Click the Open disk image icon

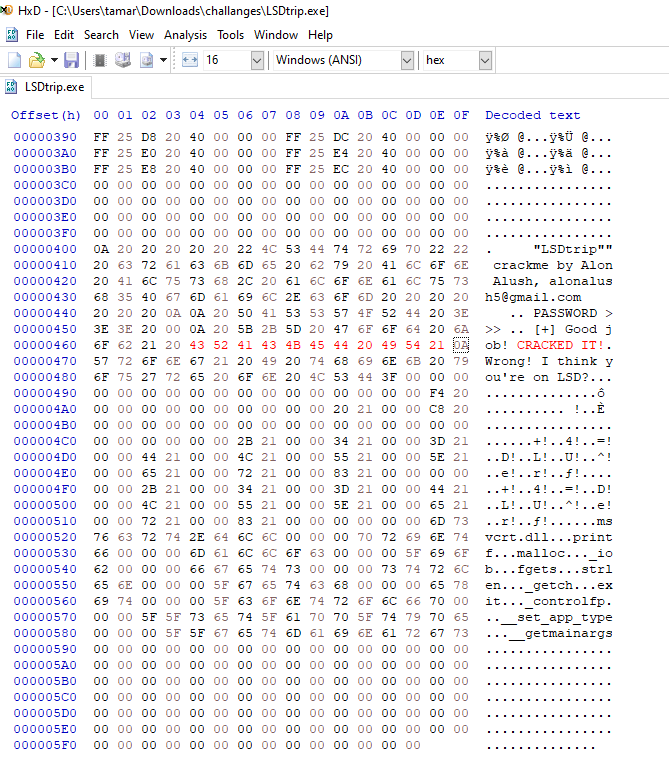pyautogui.click(x=147, y=60)
